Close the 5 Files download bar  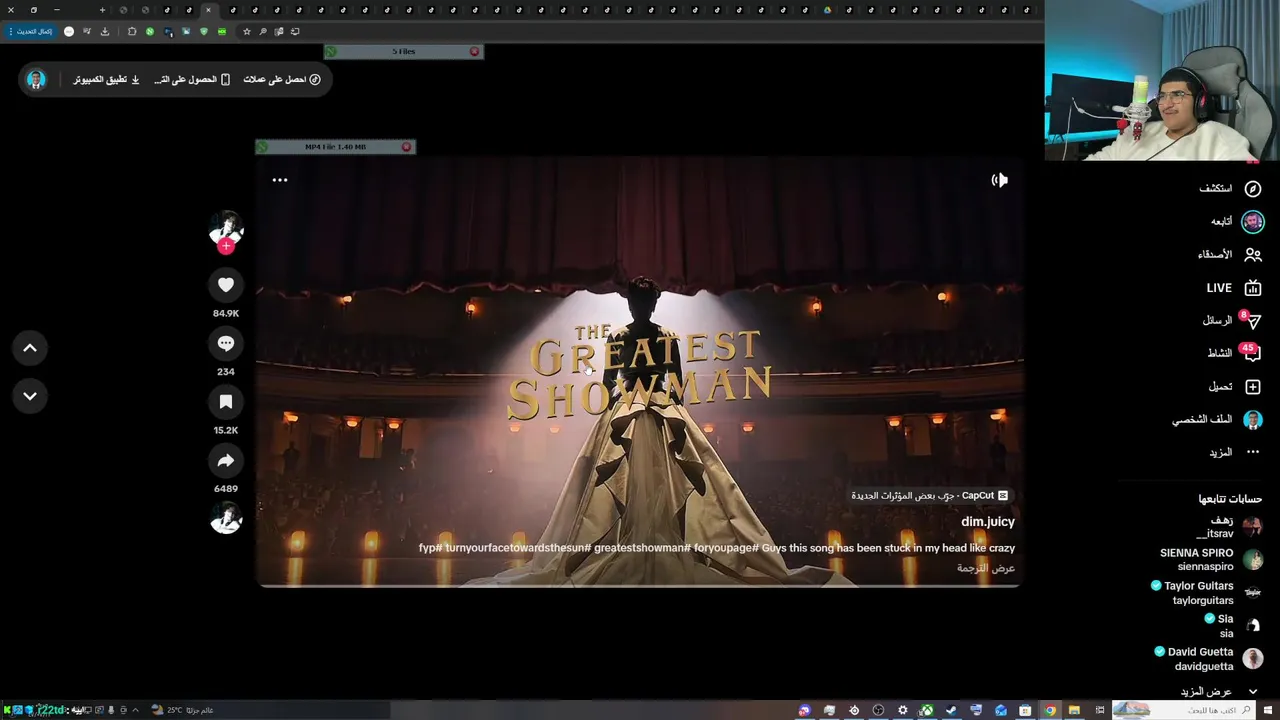point(474,51)
